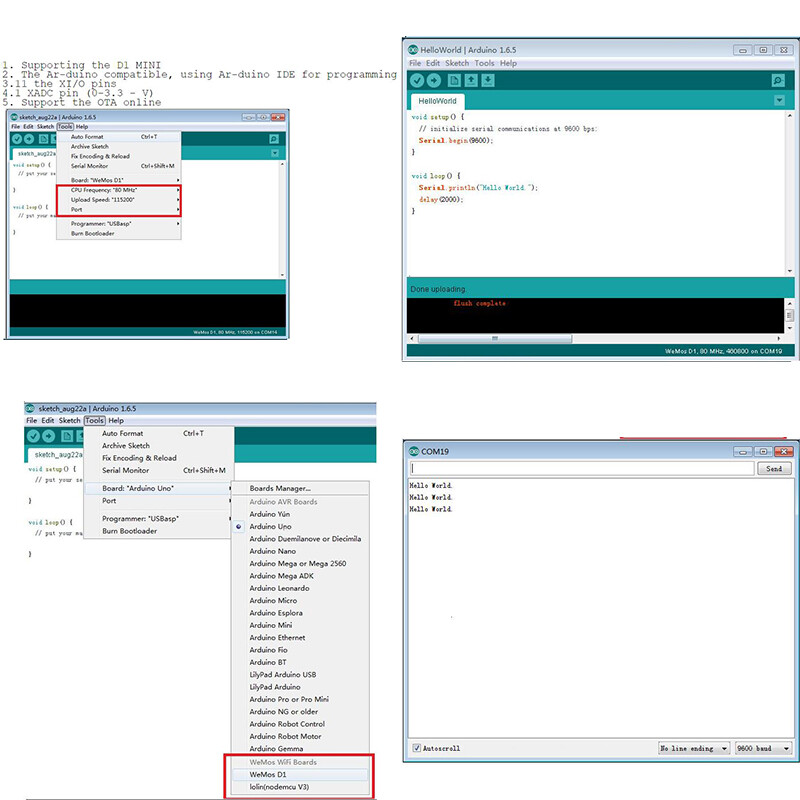Viewport: 800px width, 800px height.
Task: Click File menu in top-left sketch window
Action: pyautogui.click(x=16, y=127)
